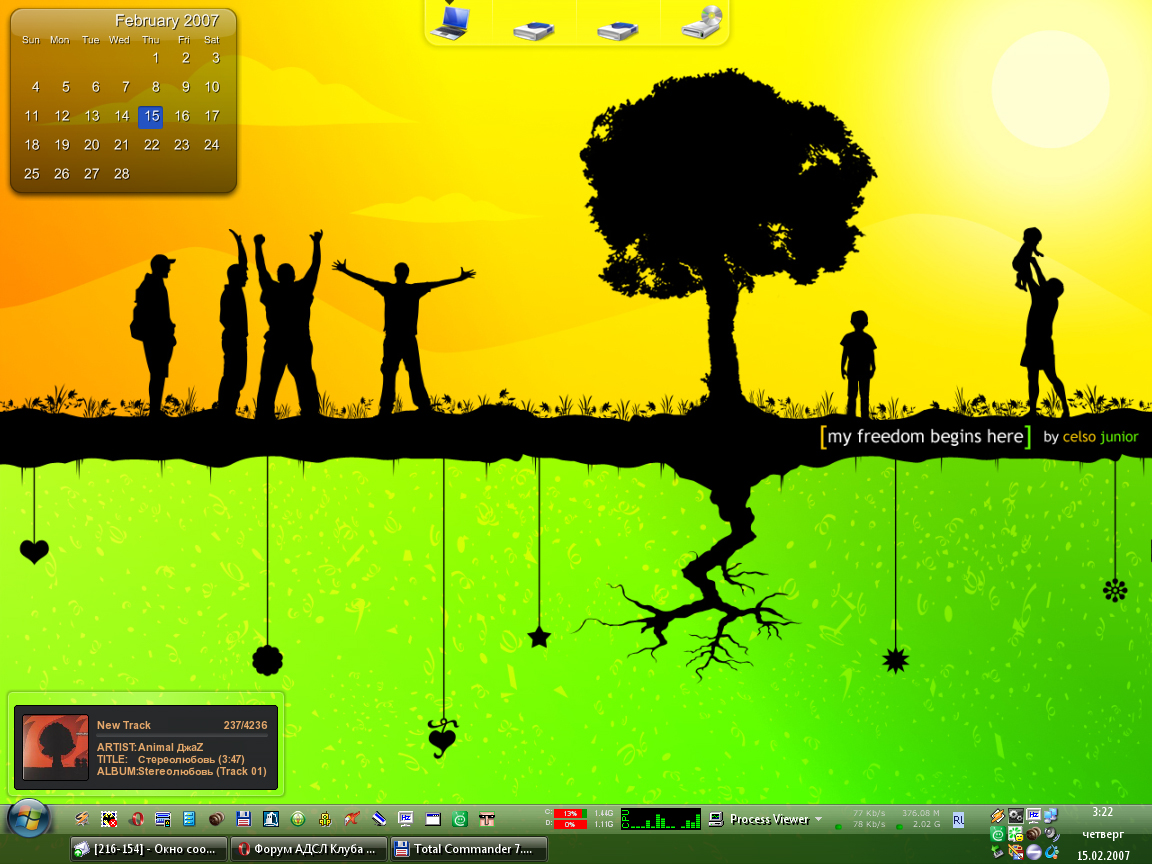
Task: Open the server-with-lock quick launch icon
Action: point(163,818)
